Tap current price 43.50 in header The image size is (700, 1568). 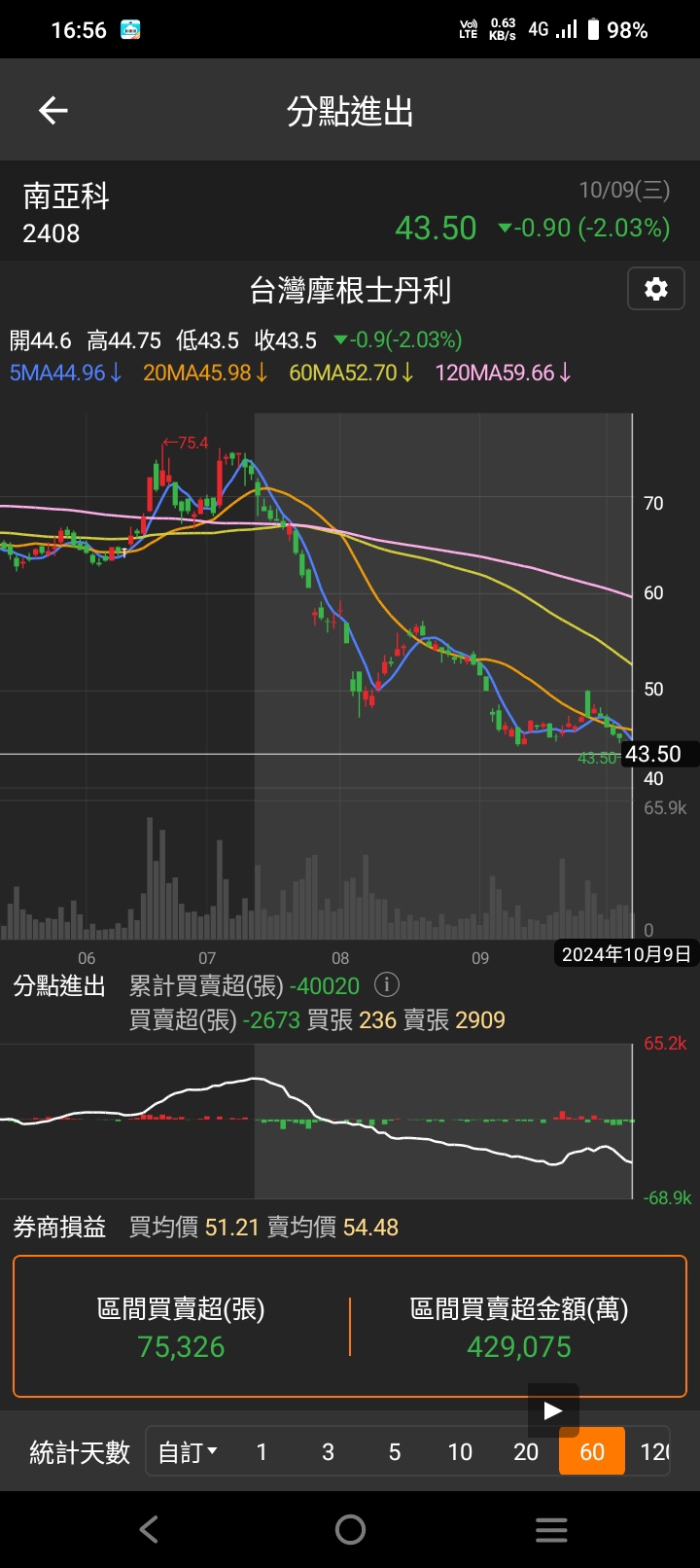tap(436, 229)
